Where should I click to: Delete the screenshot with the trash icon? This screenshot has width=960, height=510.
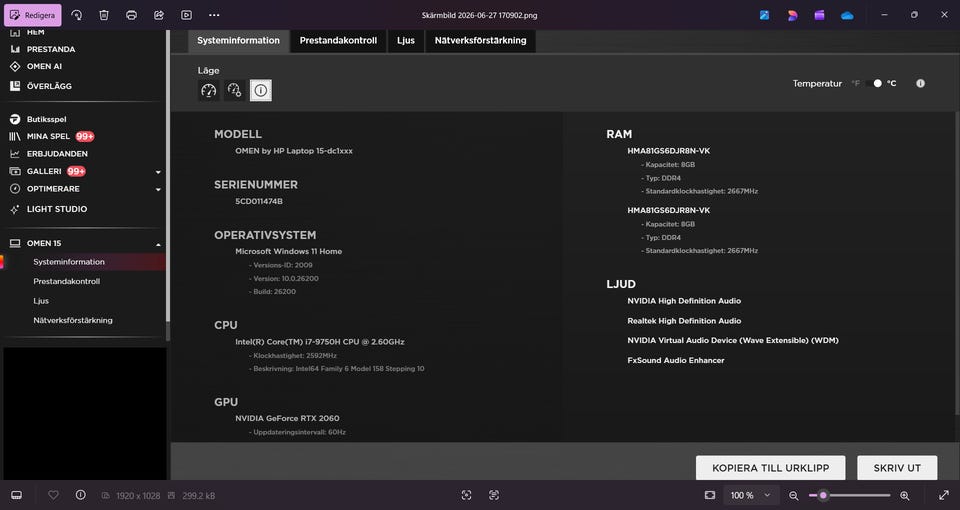coord(104,15)
